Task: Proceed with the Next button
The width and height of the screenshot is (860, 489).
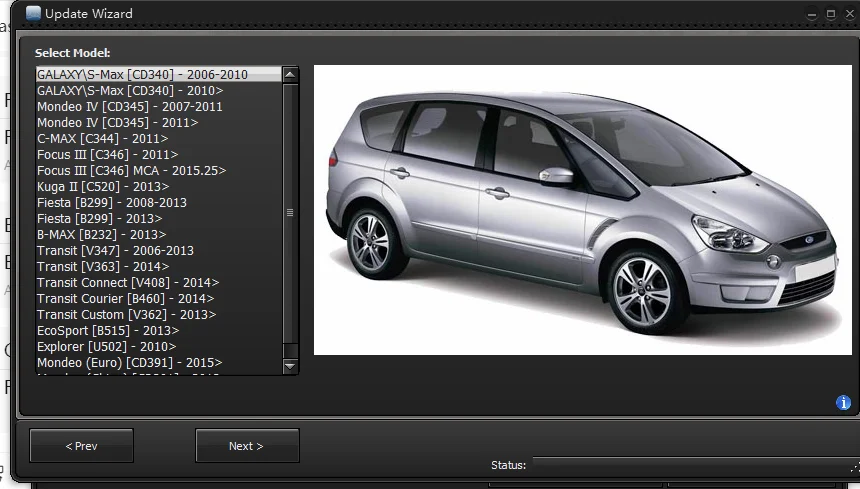Action: [x=247, y=446]
